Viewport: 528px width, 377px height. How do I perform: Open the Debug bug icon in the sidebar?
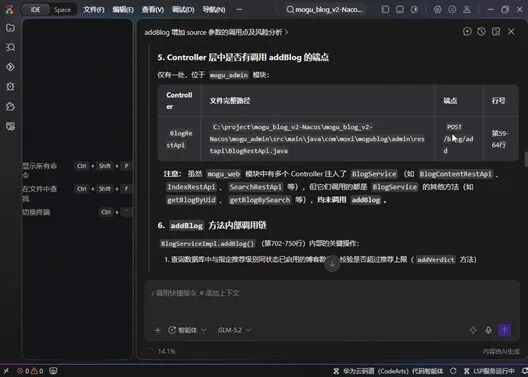pyautogui.click(x=10, y=87)
